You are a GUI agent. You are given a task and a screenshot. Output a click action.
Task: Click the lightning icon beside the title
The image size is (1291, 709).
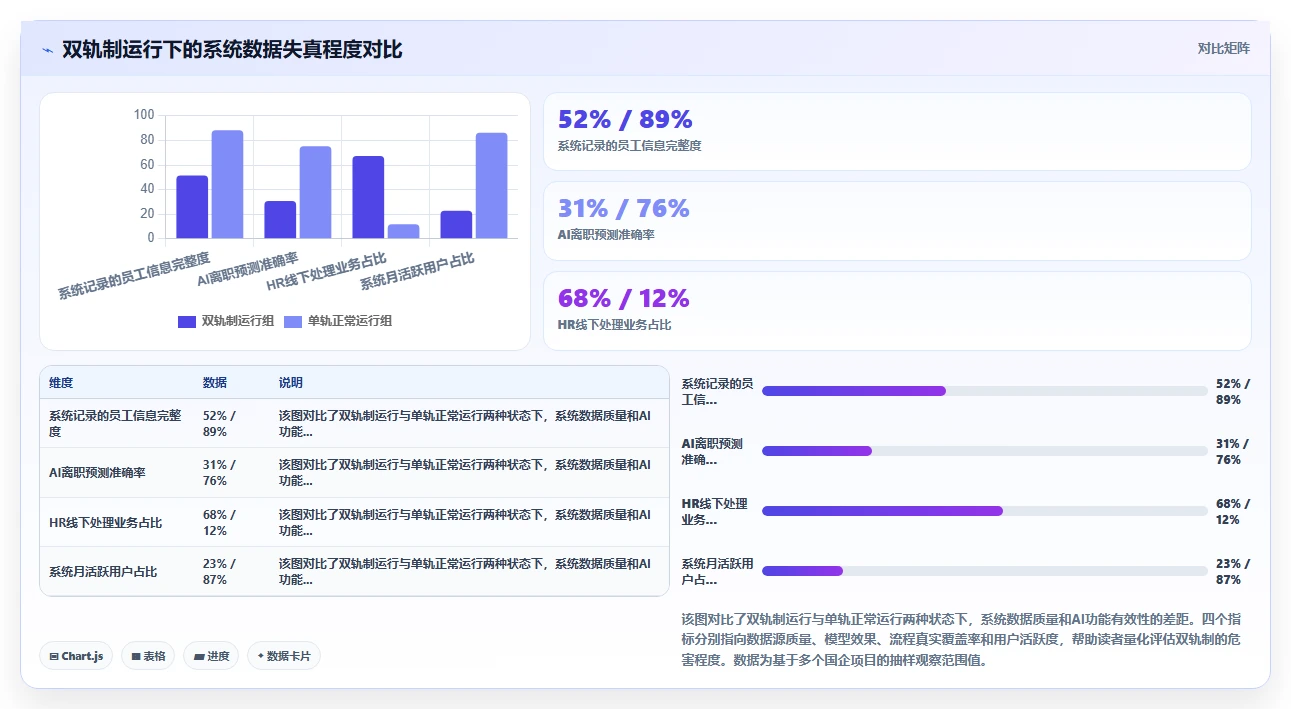pyautogui.click(x=48, y=50)
